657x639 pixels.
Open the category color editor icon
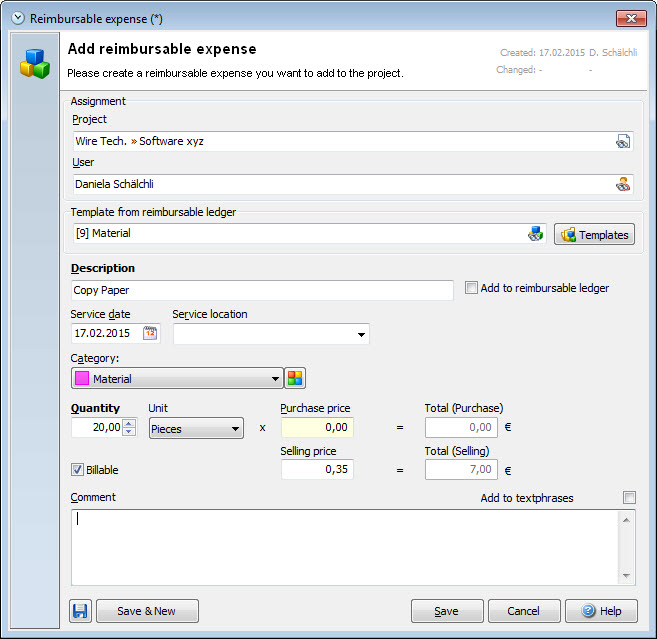point(295,378)
